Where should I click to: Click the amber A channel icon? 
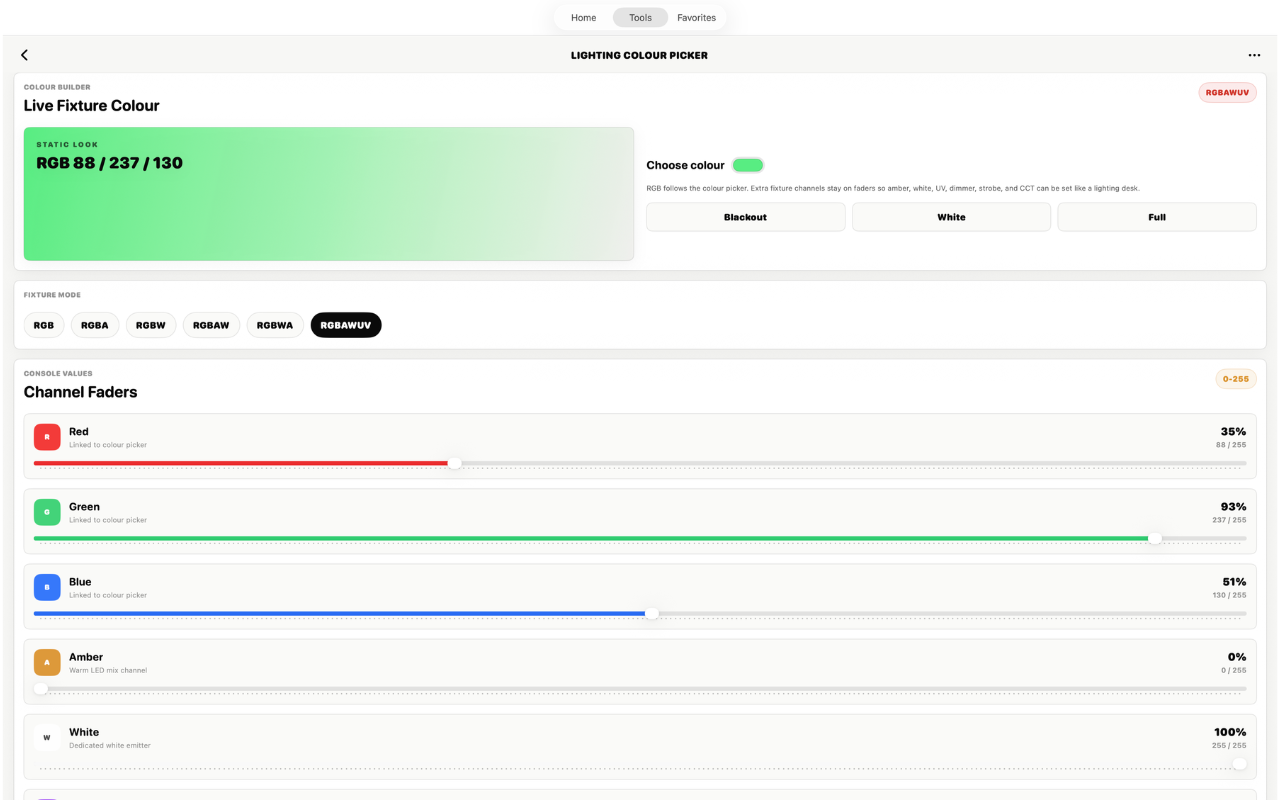coord(47,662)
